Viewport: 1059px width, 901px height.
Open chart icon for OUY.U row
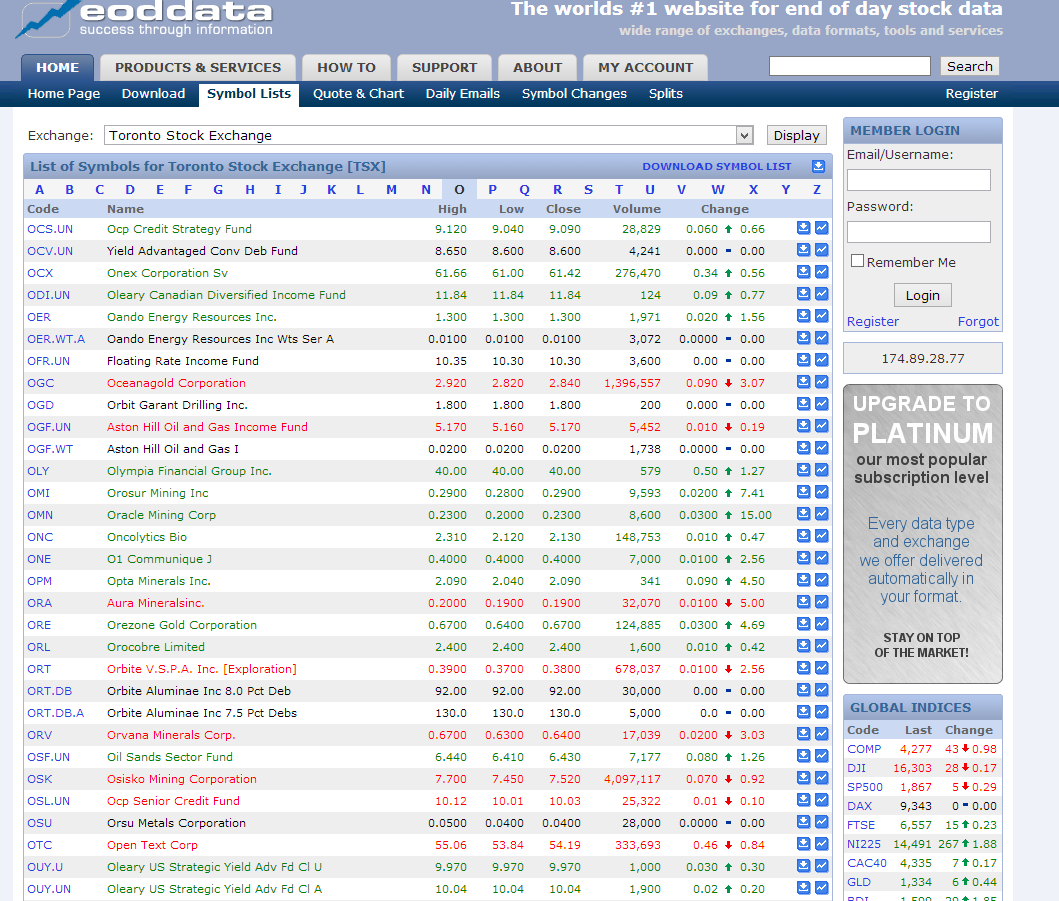pos(821,866)
